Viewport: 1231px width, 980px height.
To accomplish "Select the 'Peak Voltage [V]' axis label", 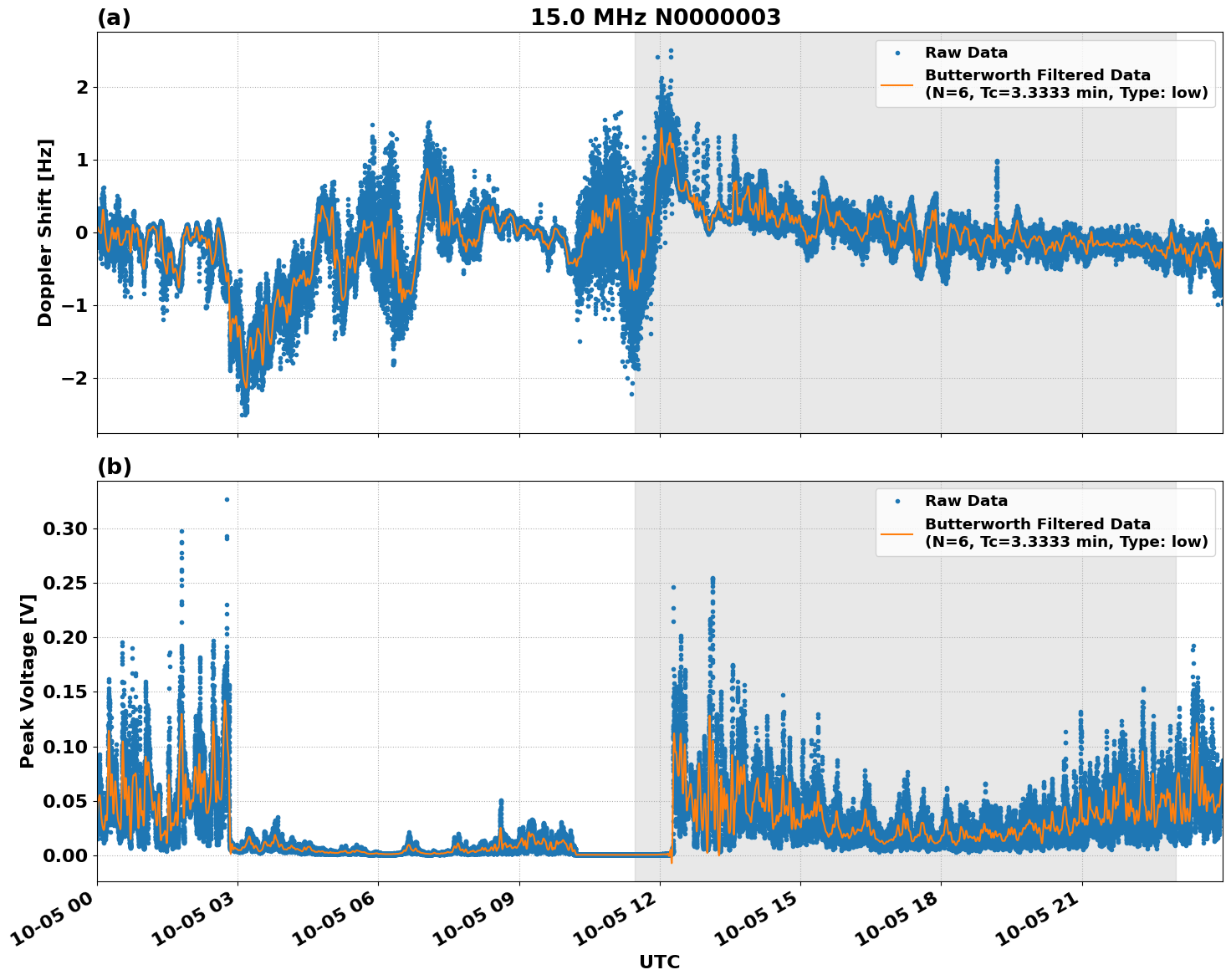I will [28, 681].
